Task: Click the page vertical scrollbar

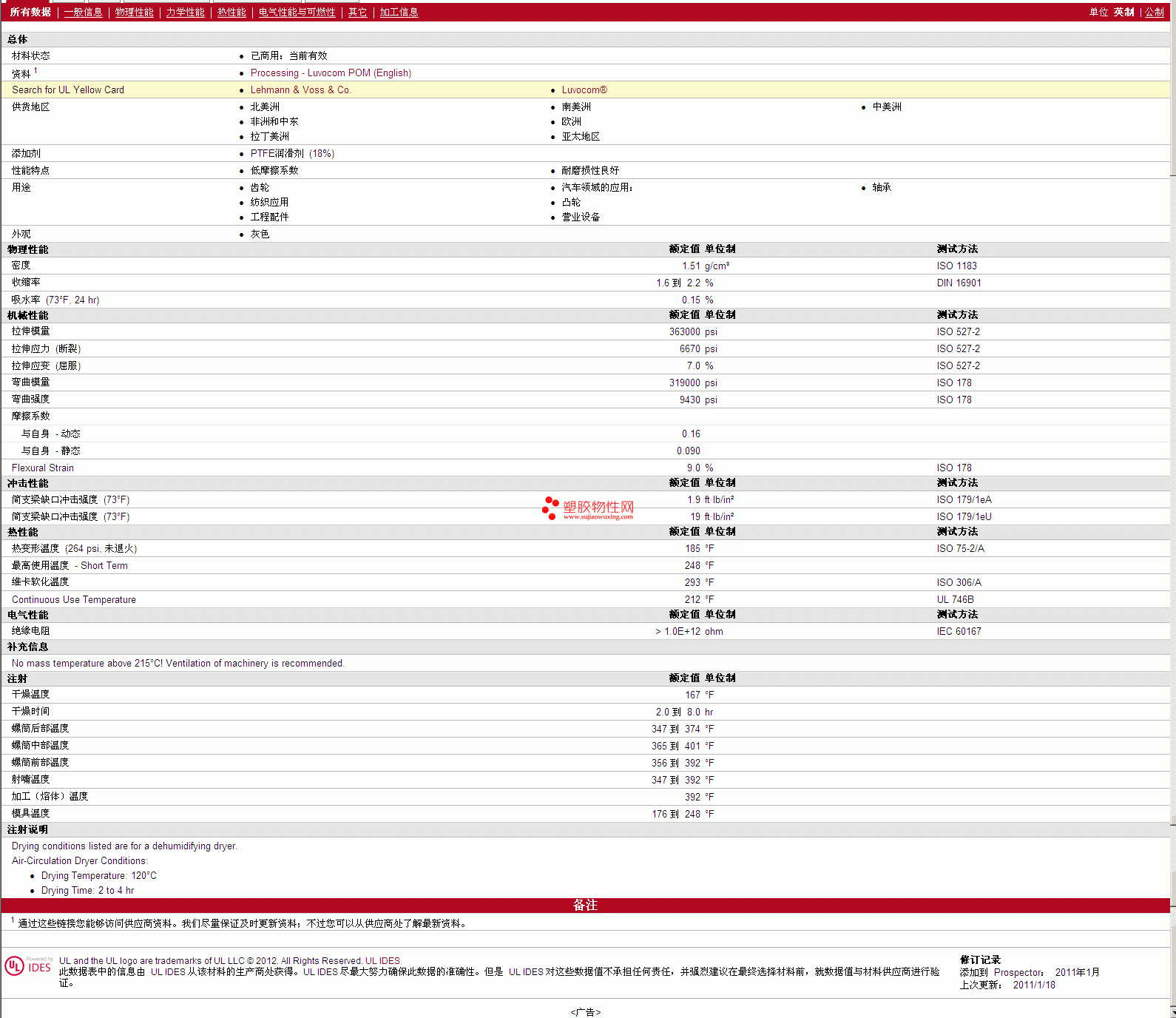Action: click(x=1173, y=509)
